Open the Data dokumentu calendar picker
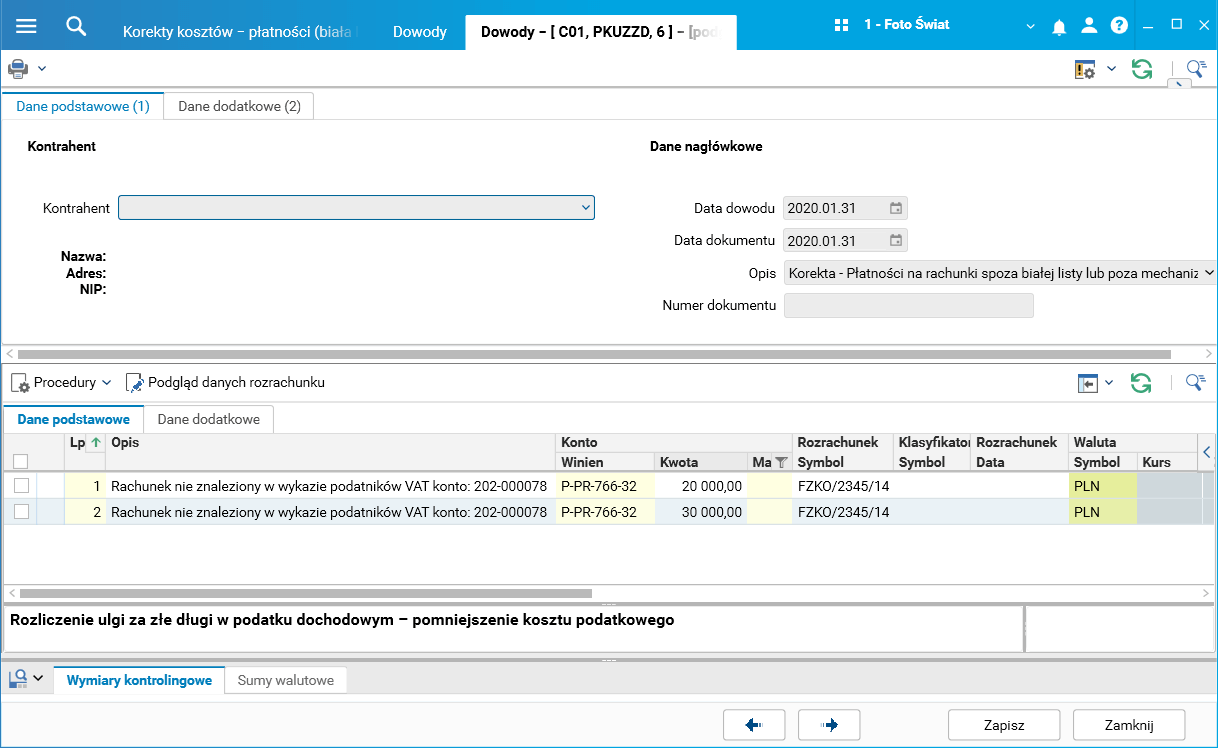 896,241
